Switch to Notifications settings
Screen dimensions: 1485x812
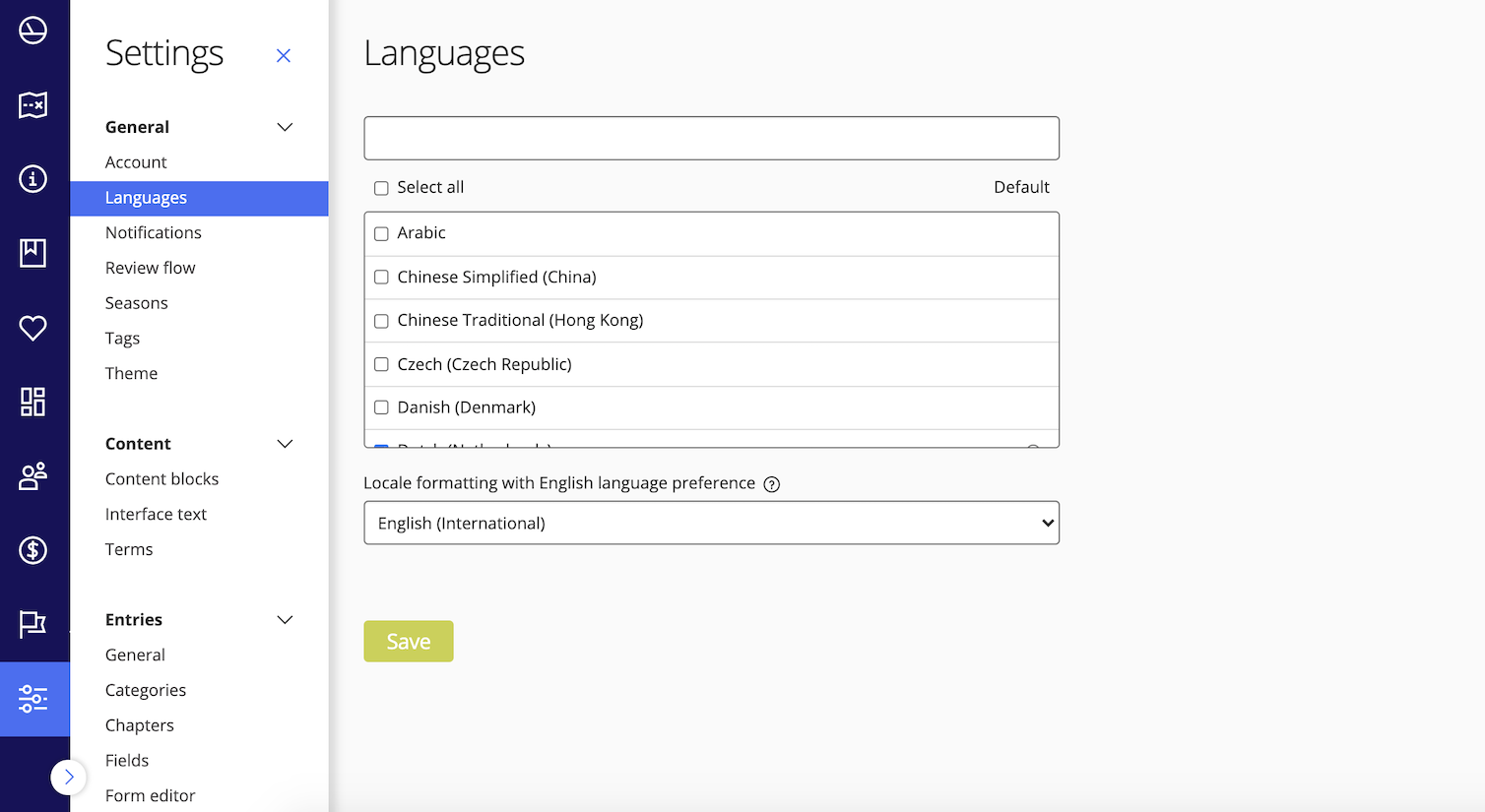(x=154, y=232)
